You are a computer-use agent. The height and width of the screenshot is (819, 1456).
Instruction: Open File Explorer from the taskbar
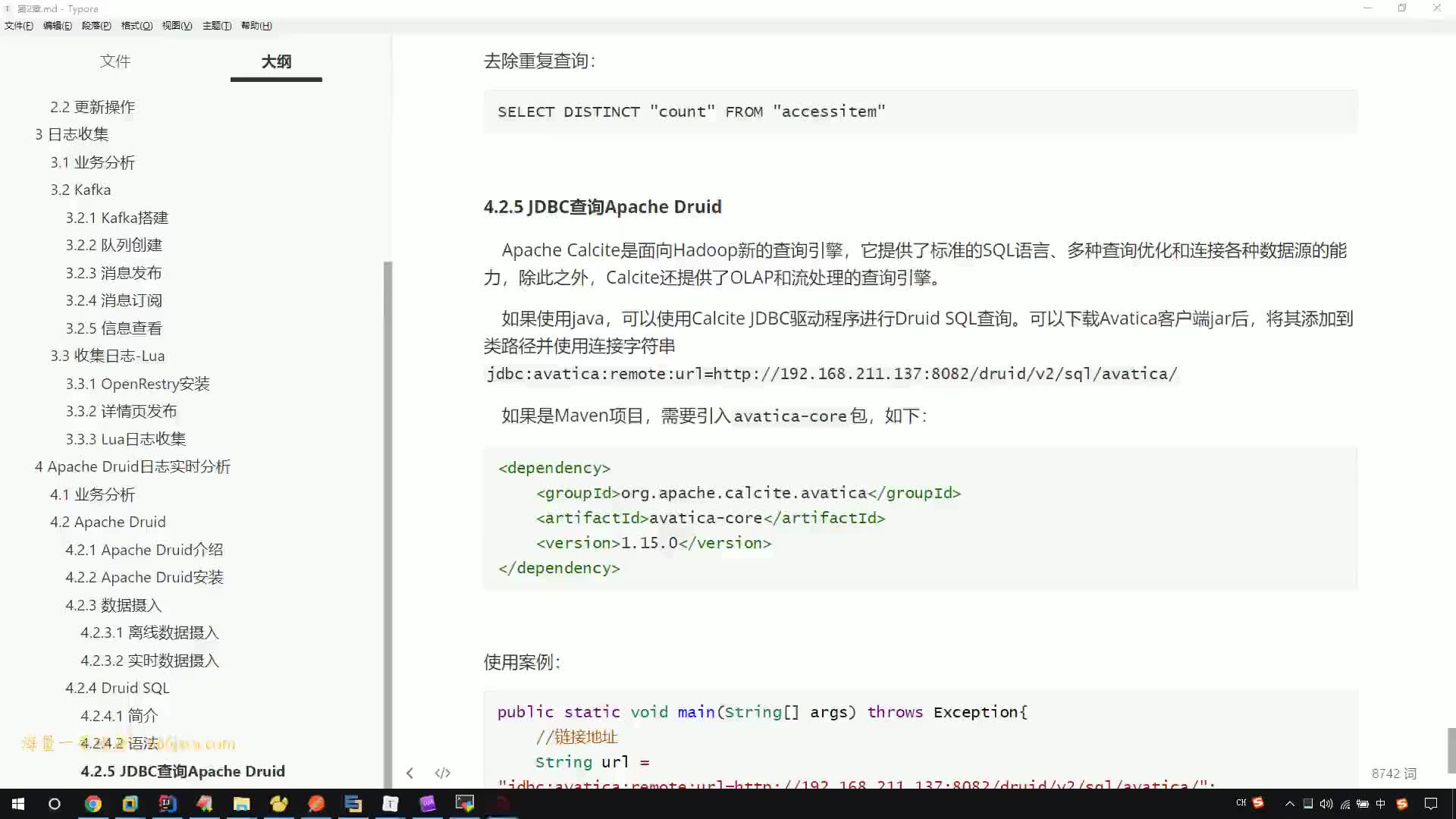[x=242, y=804]
